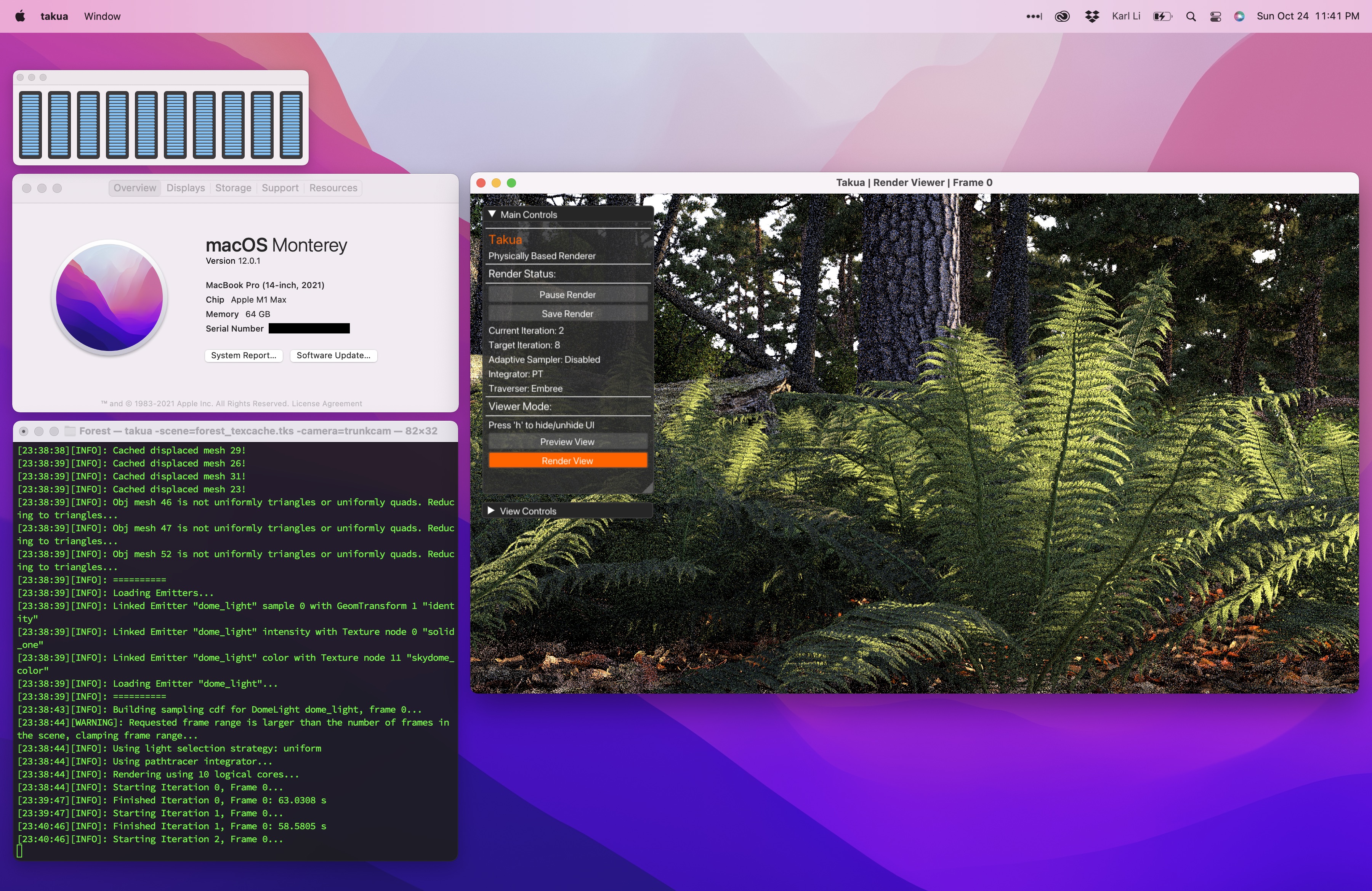Activate Siri from menu bar
The image size is (1372, 891).
(x=1239, y=16)
